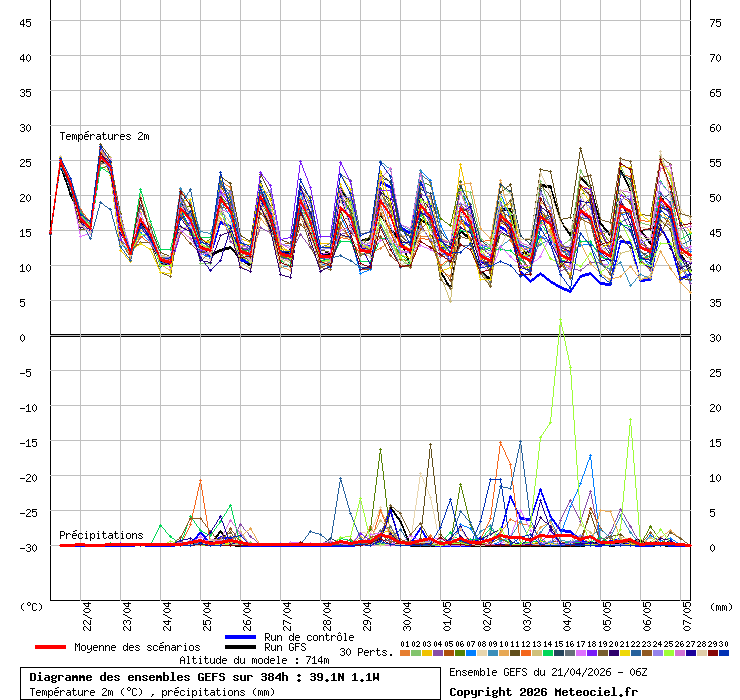
Task: Click the '(°C)' unit label on left axis
Action: click(32, 606)
